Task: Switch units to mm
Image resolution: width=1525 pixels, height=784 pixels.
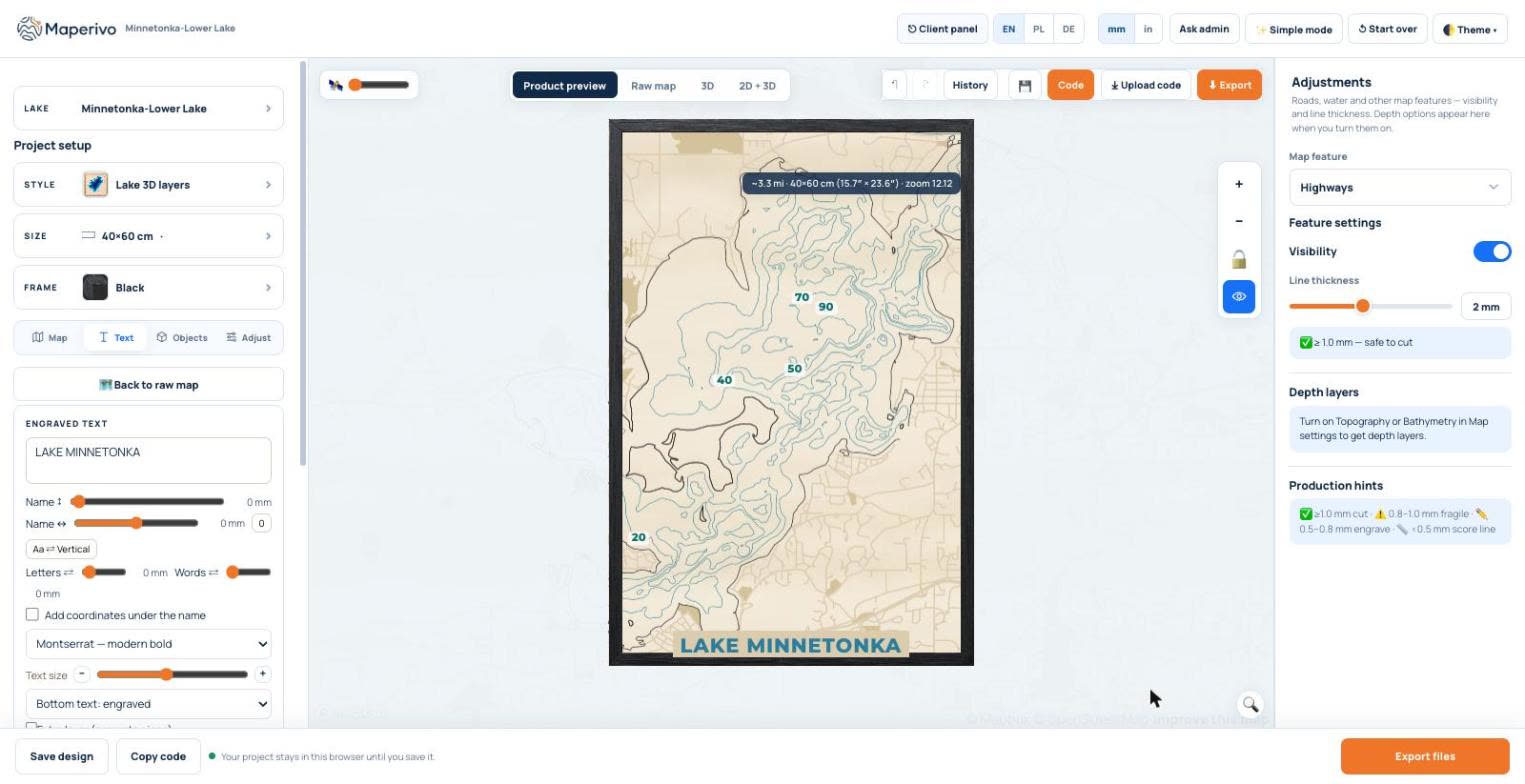Action: (1116, 29)
